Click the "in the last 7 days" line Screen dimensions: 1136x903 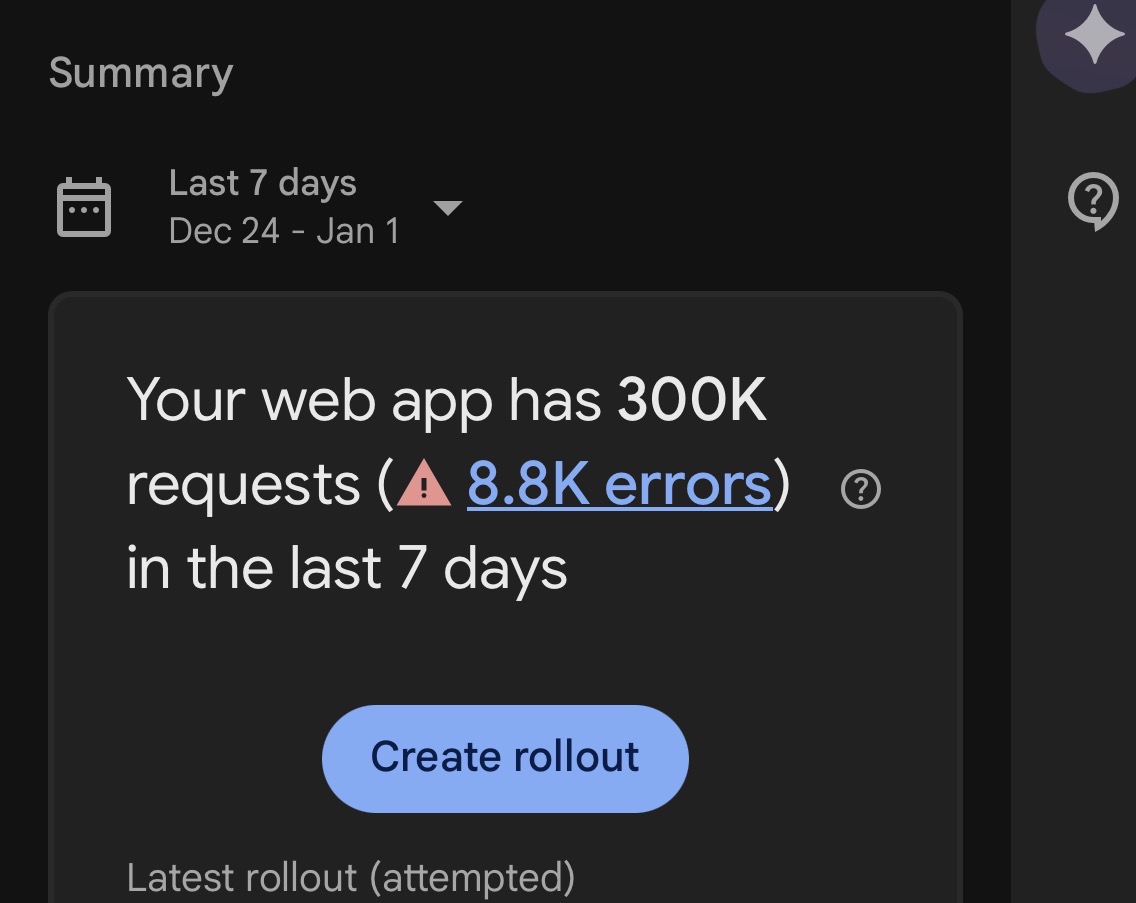pos(346,568)
